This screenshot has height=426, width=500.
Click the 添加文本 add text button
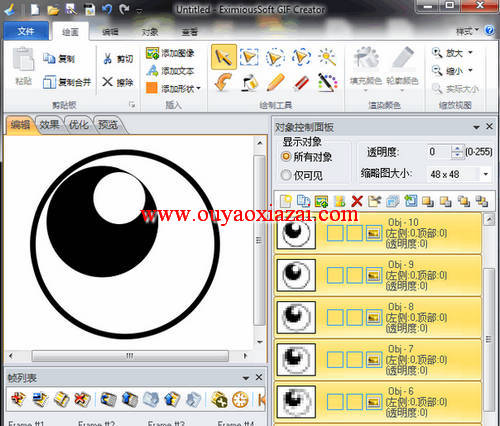[x=170, y=71]
